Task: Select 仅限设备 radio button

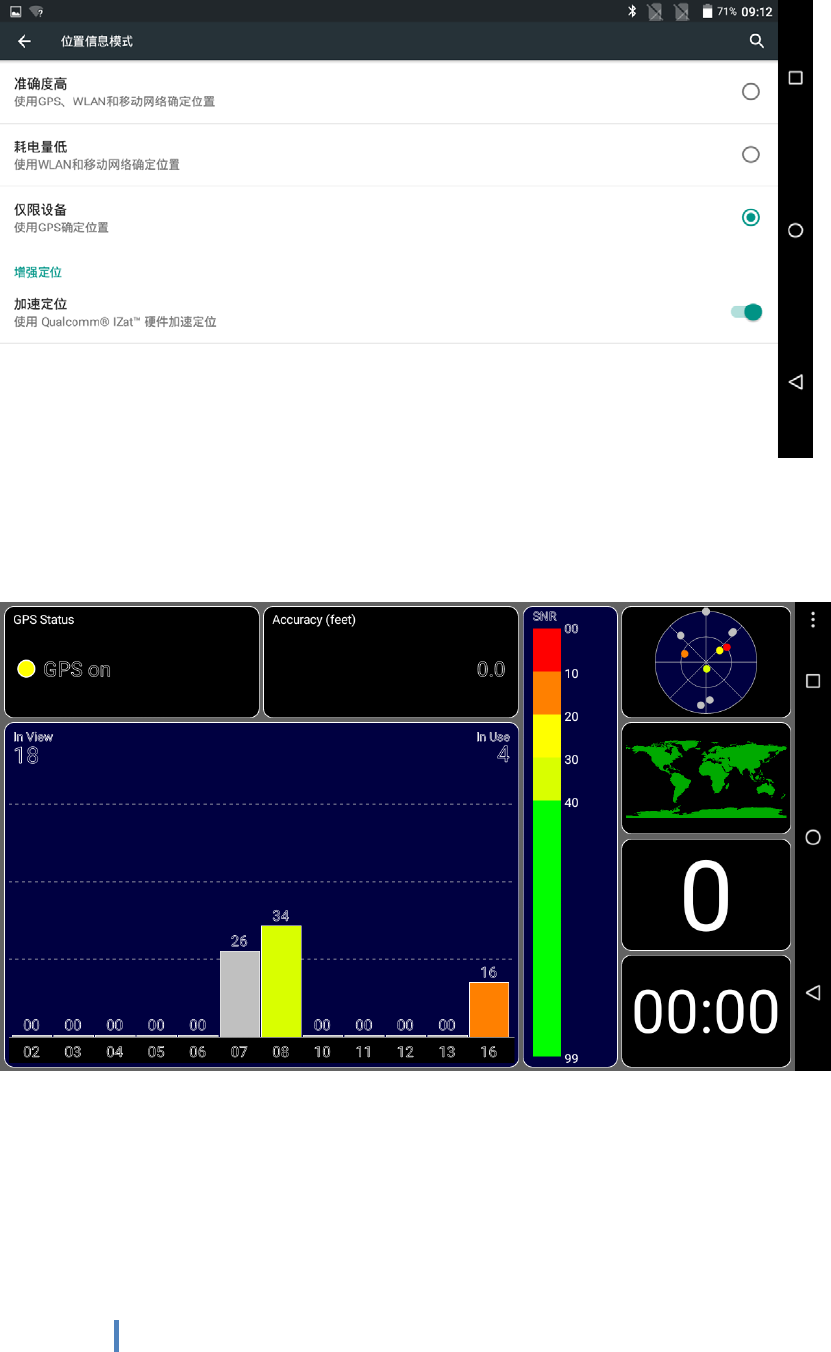Action: coord(751,217)
